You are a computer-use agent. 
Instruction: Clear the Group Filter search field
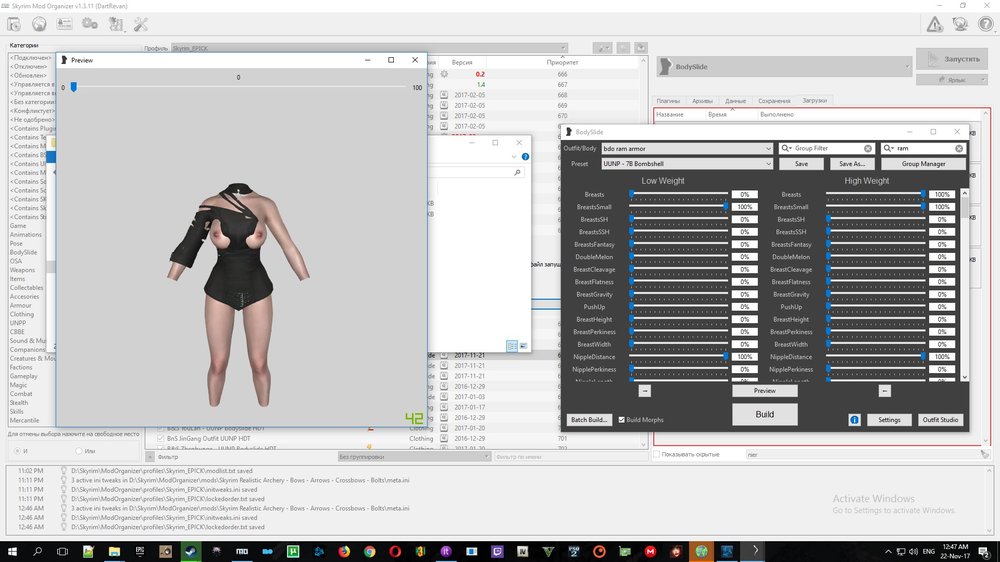point(868,148)
